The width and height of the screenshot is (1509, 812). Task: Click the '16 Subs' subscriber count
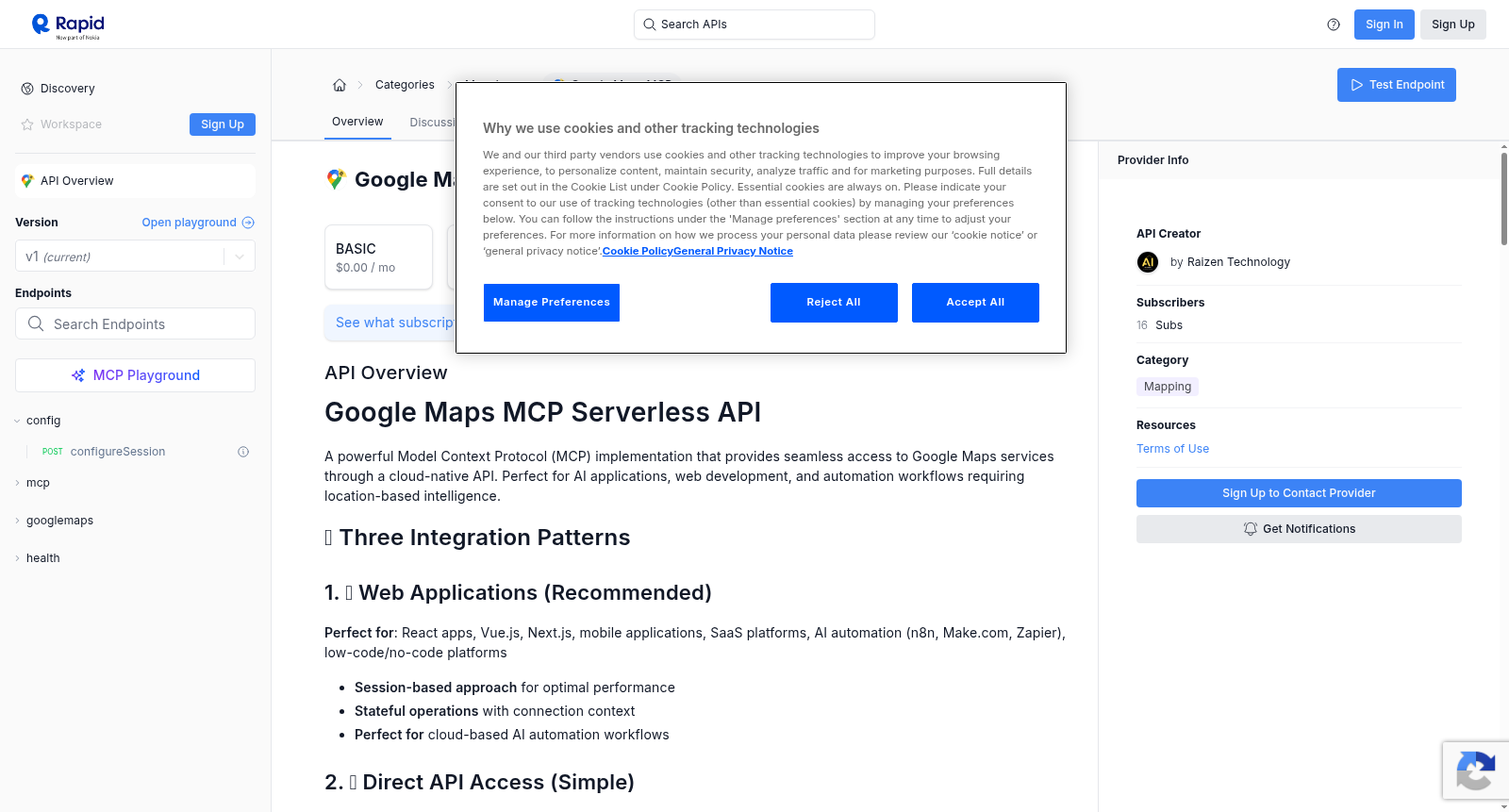click(1159, 325)
